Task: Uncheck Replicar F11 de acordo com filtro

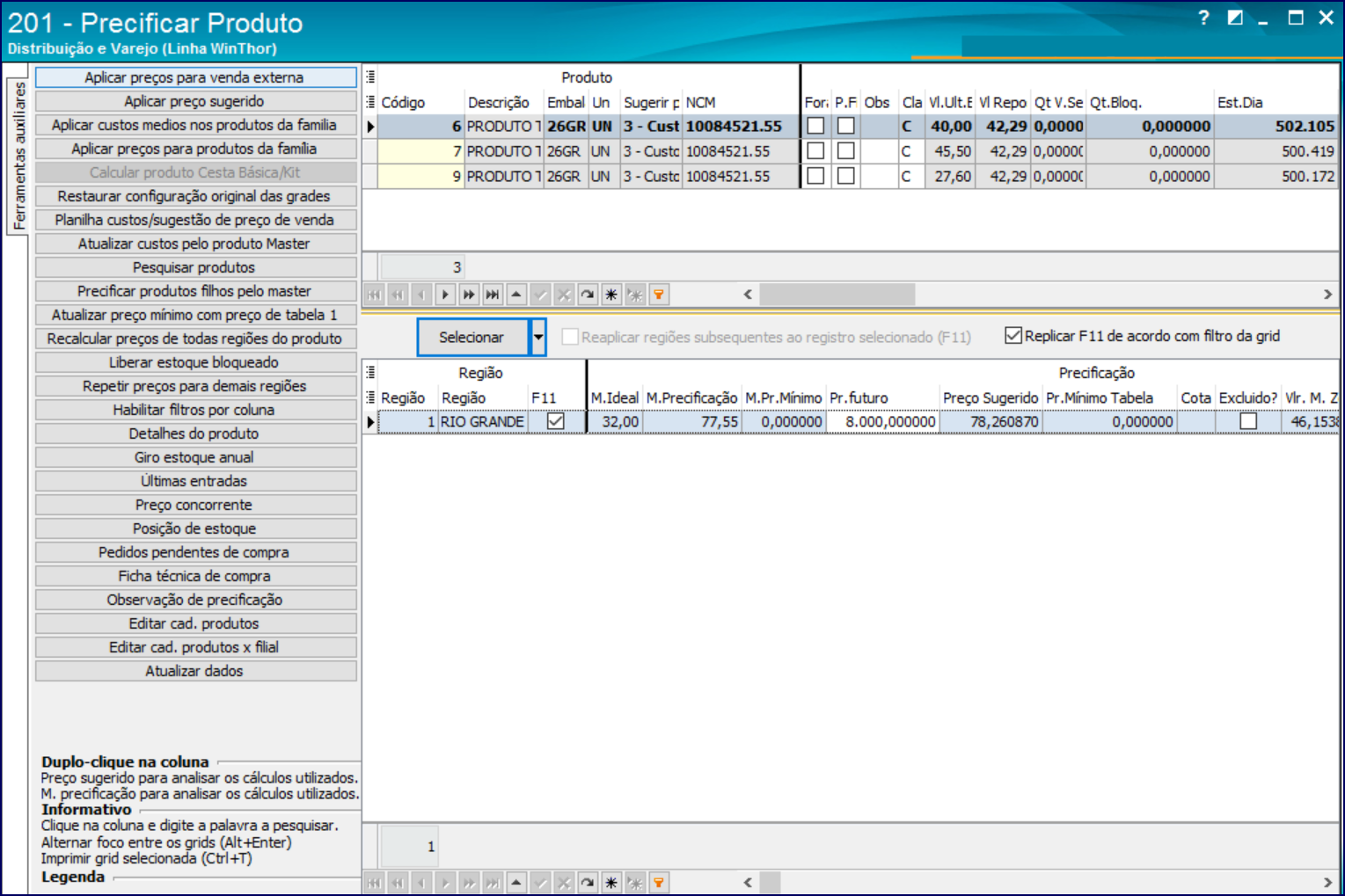Action: pyautogui.click(x=1013, y=336)
